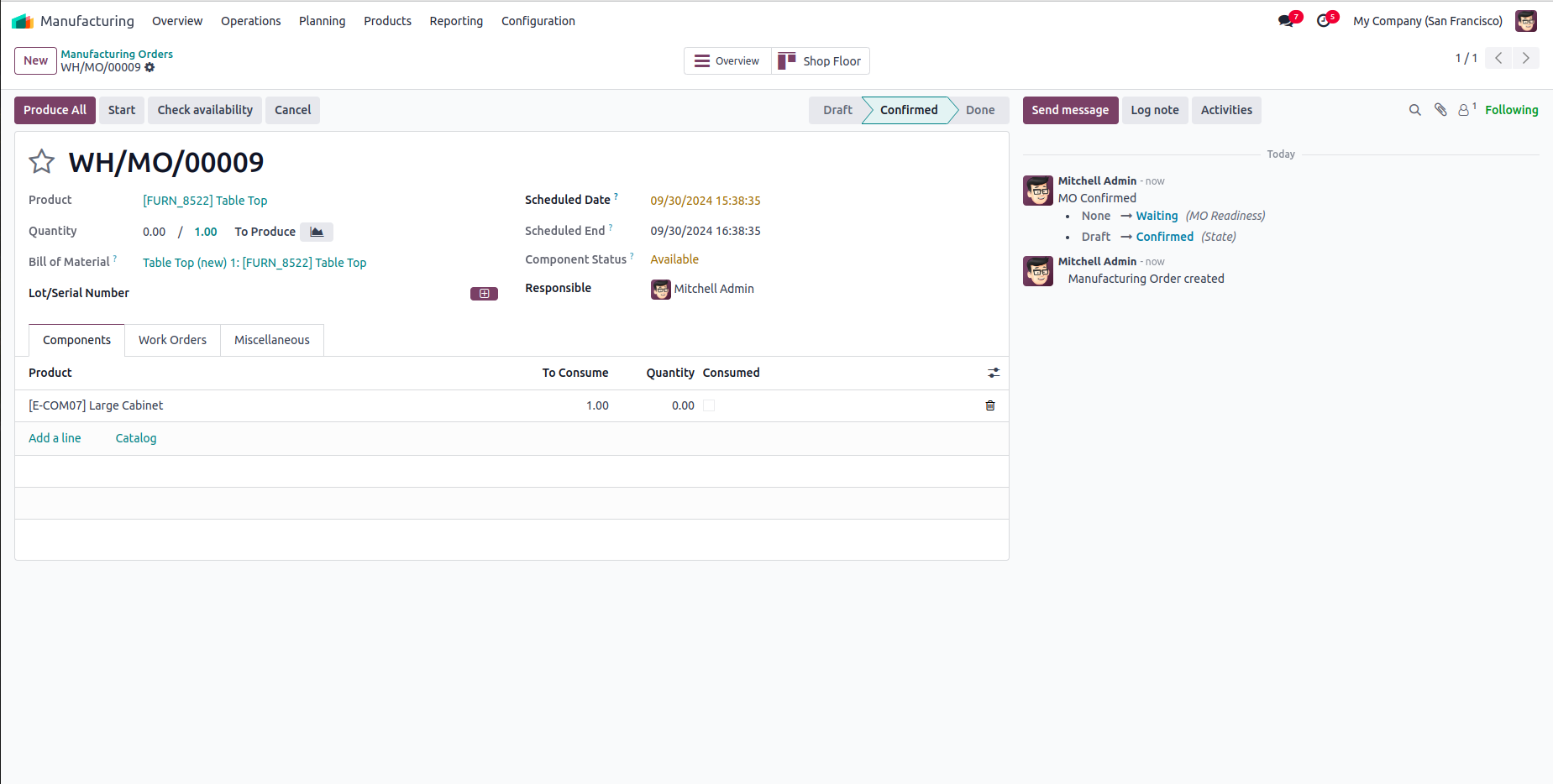Cancel the manufacturing order
The height and width of the screenshot is (784, 1553).
293,110
